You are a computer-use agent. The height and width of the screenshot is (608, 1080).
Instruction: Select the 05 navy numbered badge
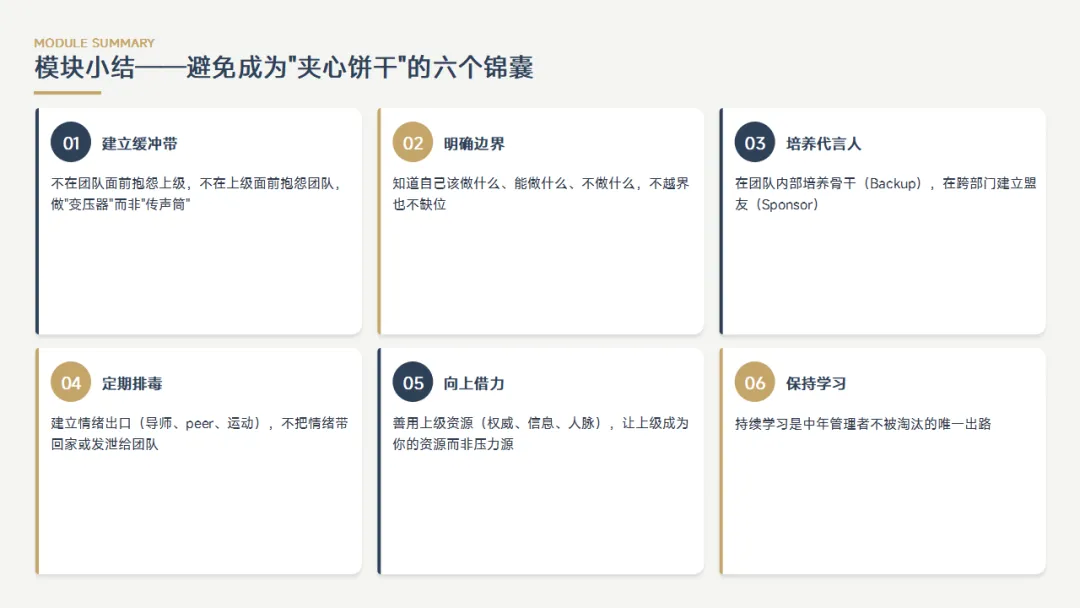pos(413,382)
